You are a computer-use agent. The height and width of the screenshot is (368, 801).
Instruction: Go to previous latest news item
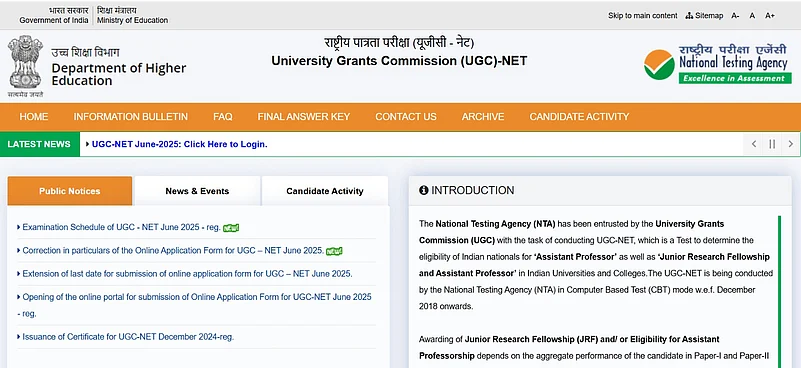[753, 144]
